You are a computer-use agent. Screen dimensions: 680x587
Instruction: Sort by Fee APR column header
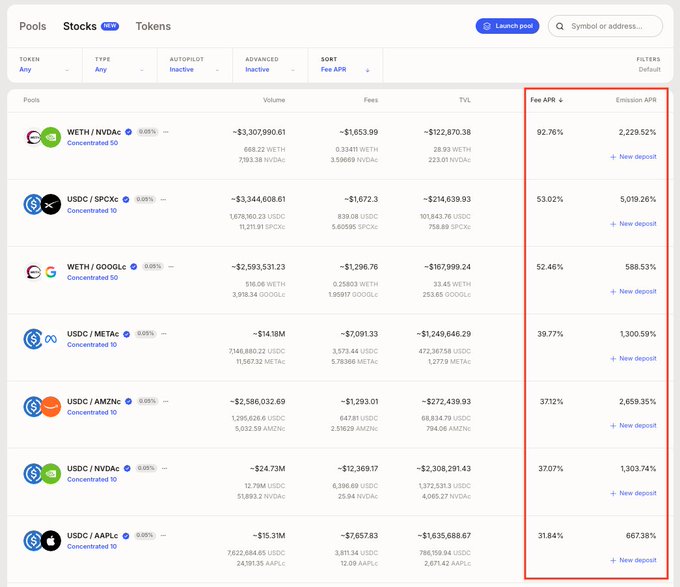[x=546, y=100]
